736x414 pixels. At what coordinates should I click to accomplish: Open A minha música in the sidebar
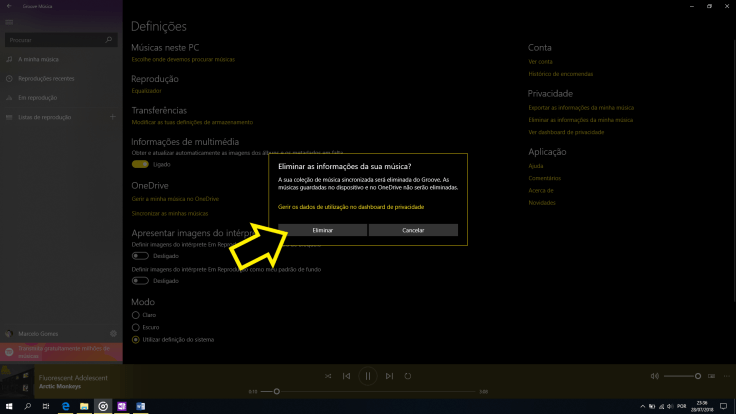[40, 60]
